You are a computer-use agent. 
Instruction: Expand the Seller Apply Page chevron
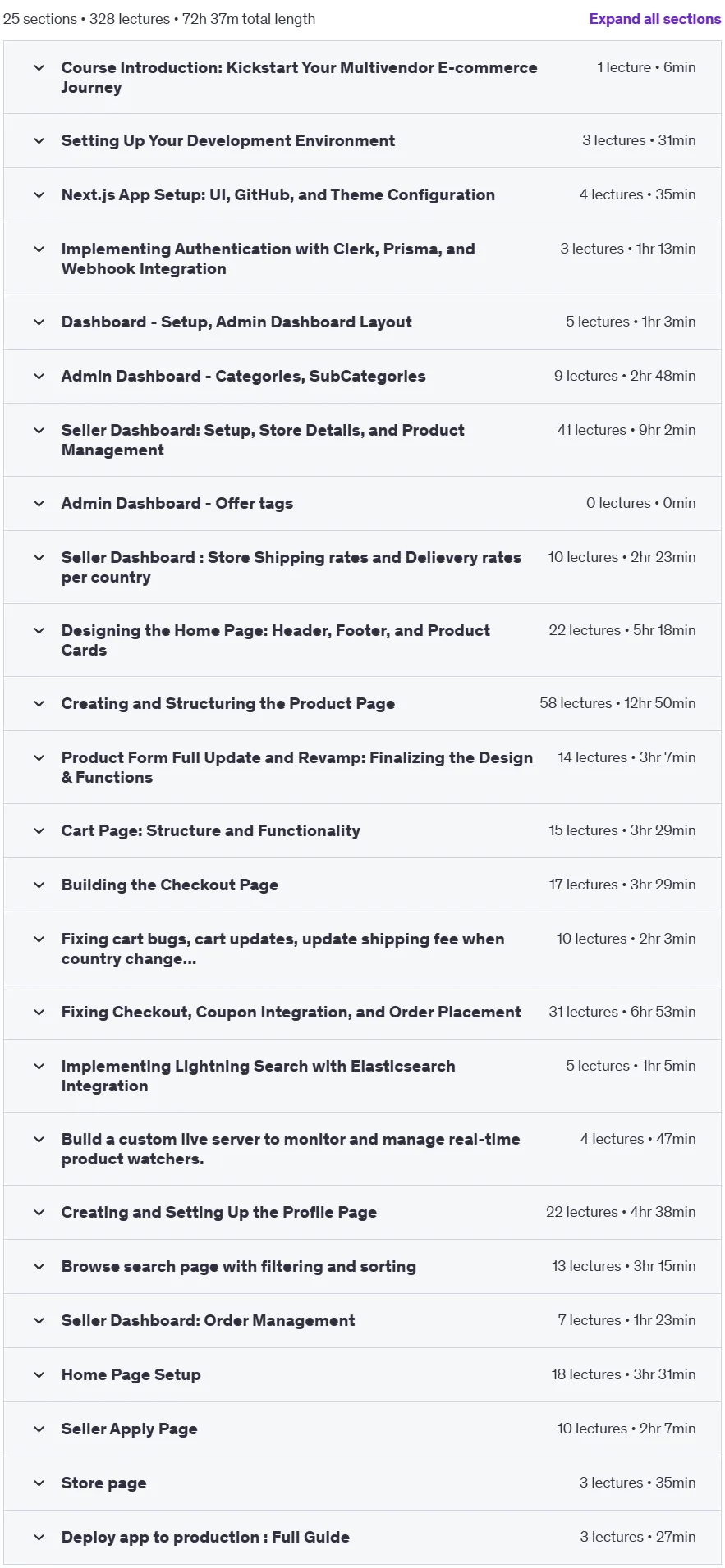point(39,1429)
